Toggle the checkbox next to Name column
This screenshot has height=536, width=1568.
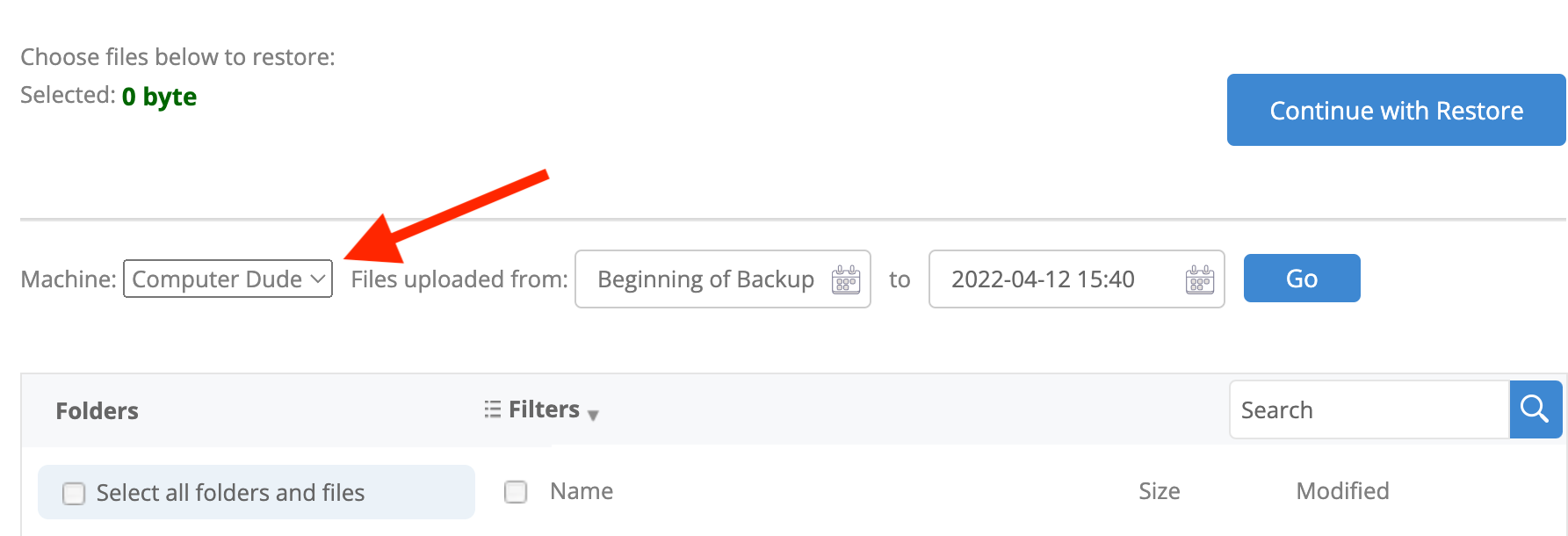(x=516, y=492)
